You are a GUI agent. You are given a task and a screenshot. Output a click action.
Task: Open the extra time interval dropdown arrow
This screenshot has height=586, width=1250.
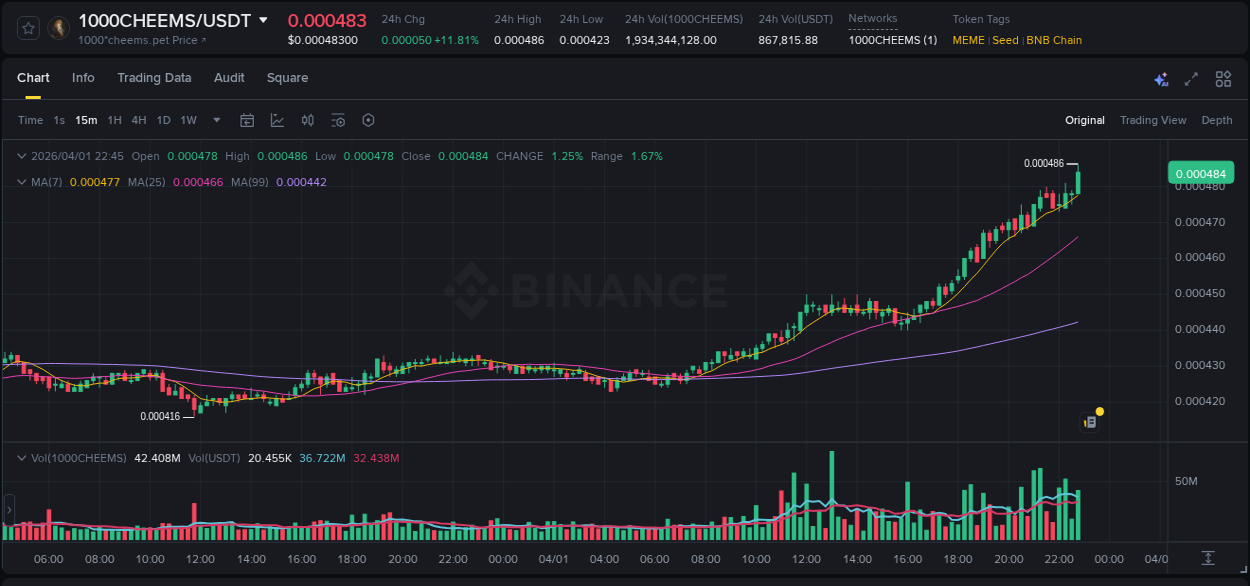(215, 119)
